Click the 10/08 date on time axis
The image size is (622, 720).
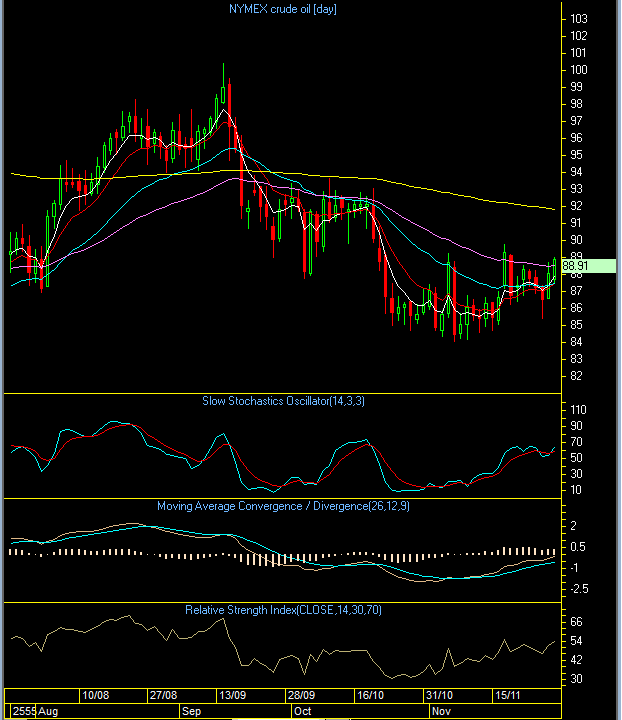[96, 695]
